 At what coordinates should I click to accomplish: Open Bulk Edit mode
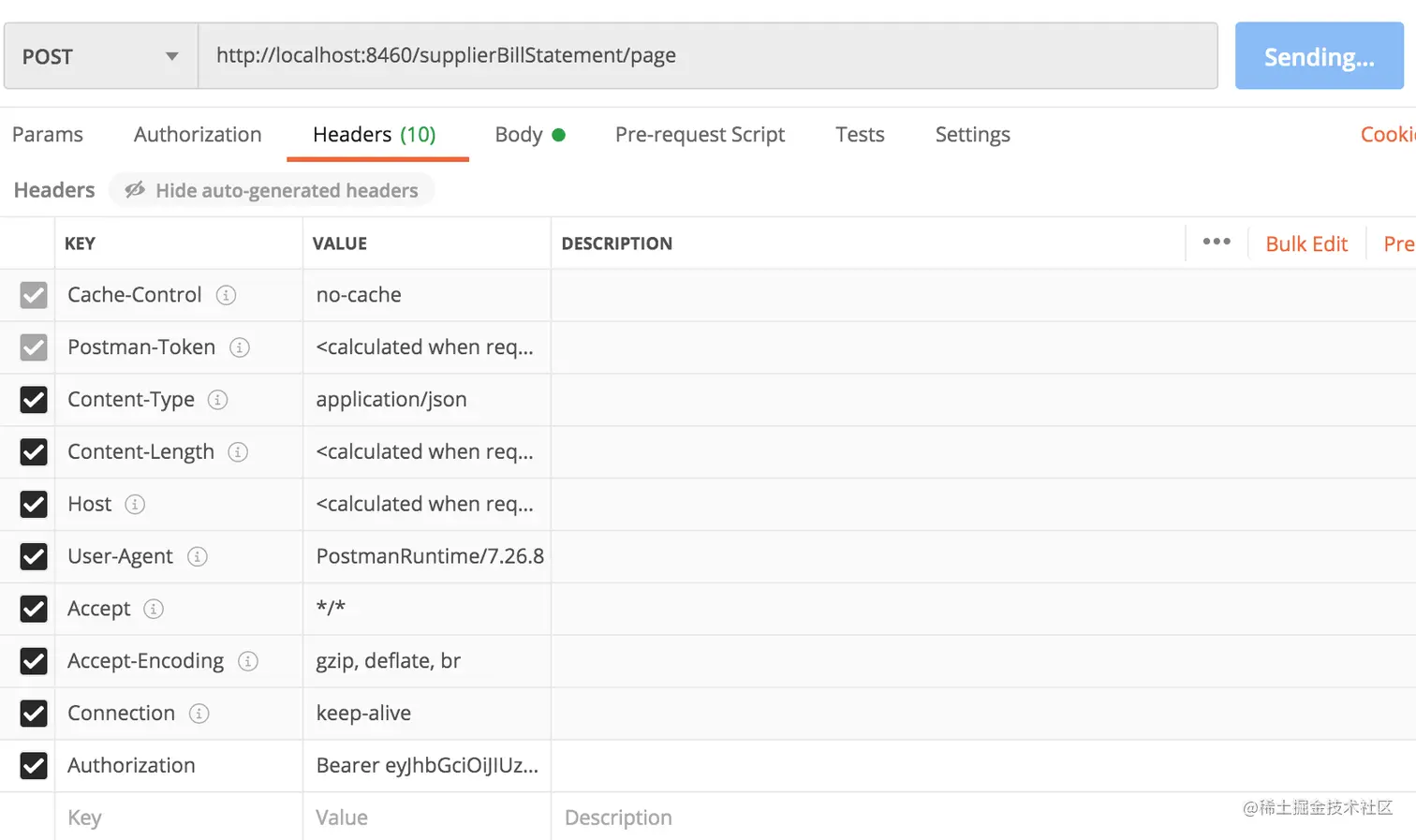(x=1306, y=243)
